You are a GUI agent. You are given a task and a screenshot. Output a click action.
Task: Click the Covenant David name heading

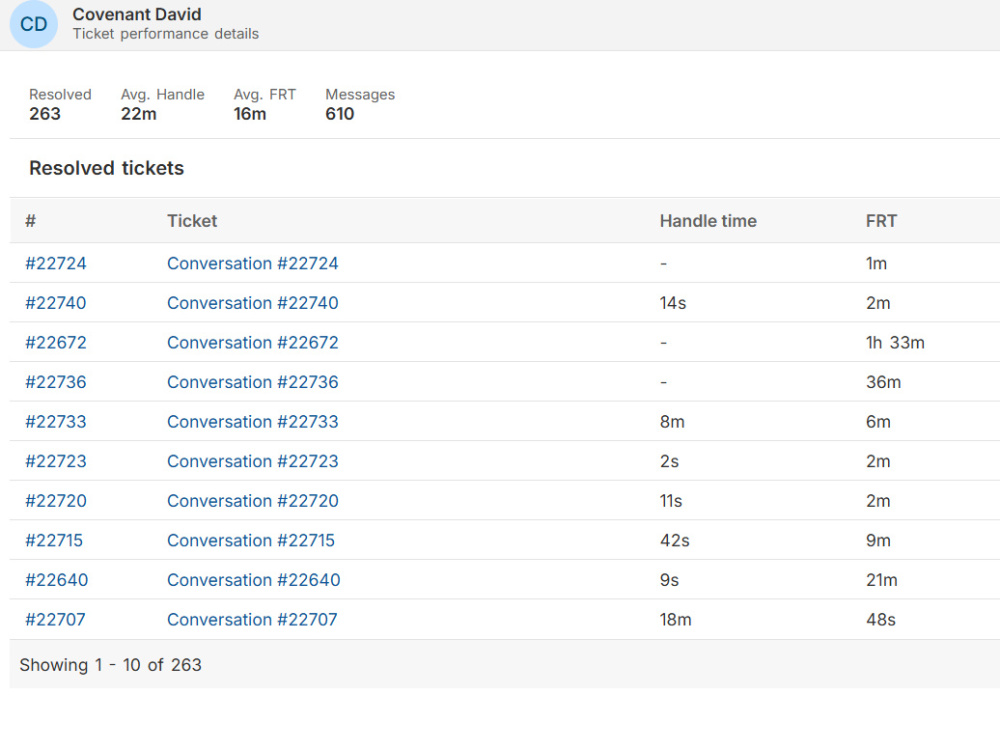tap(136, 14)
